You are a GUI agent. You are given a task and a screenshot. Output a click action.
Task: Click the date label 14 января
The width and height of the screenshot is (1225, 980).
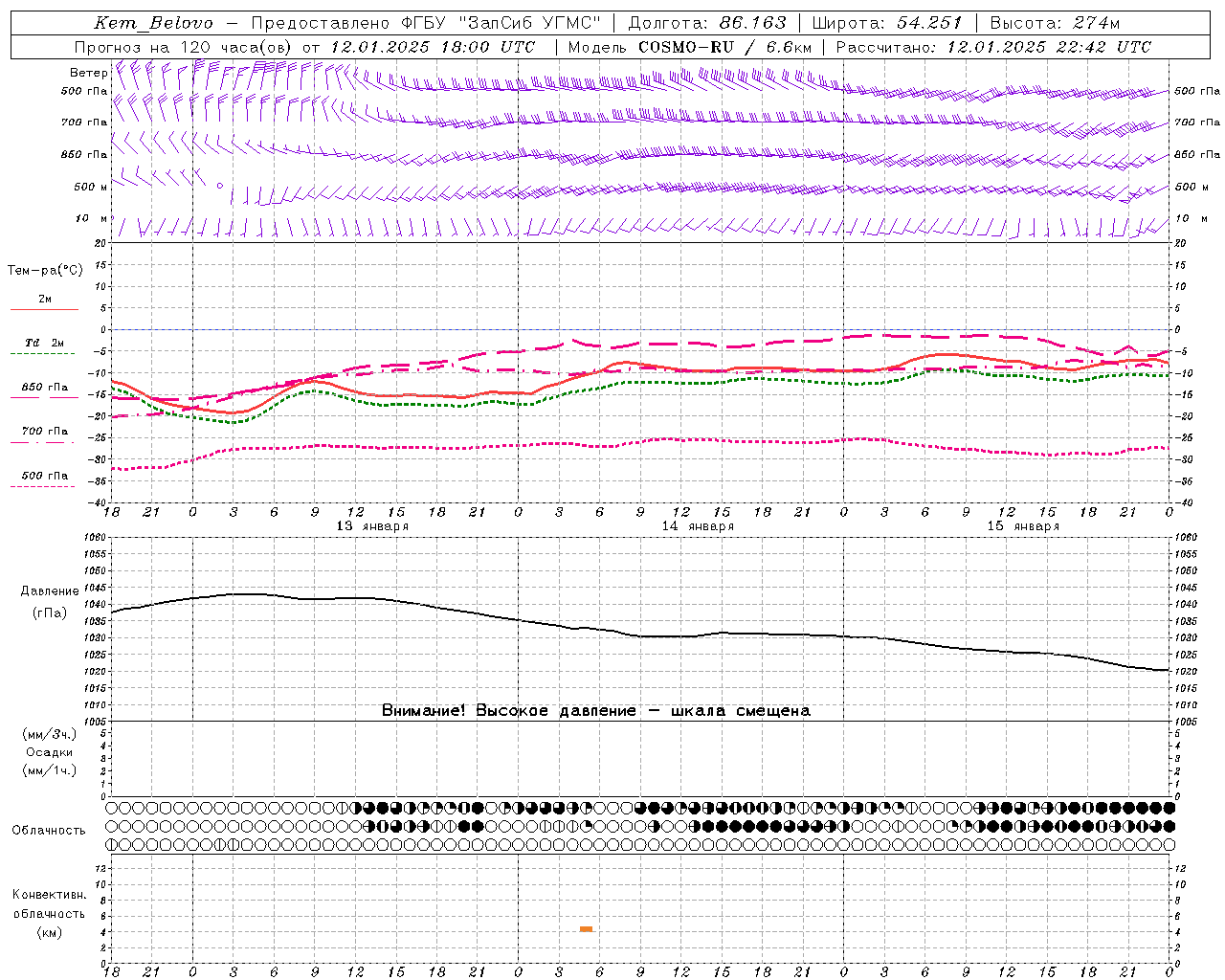click(698, 526)
